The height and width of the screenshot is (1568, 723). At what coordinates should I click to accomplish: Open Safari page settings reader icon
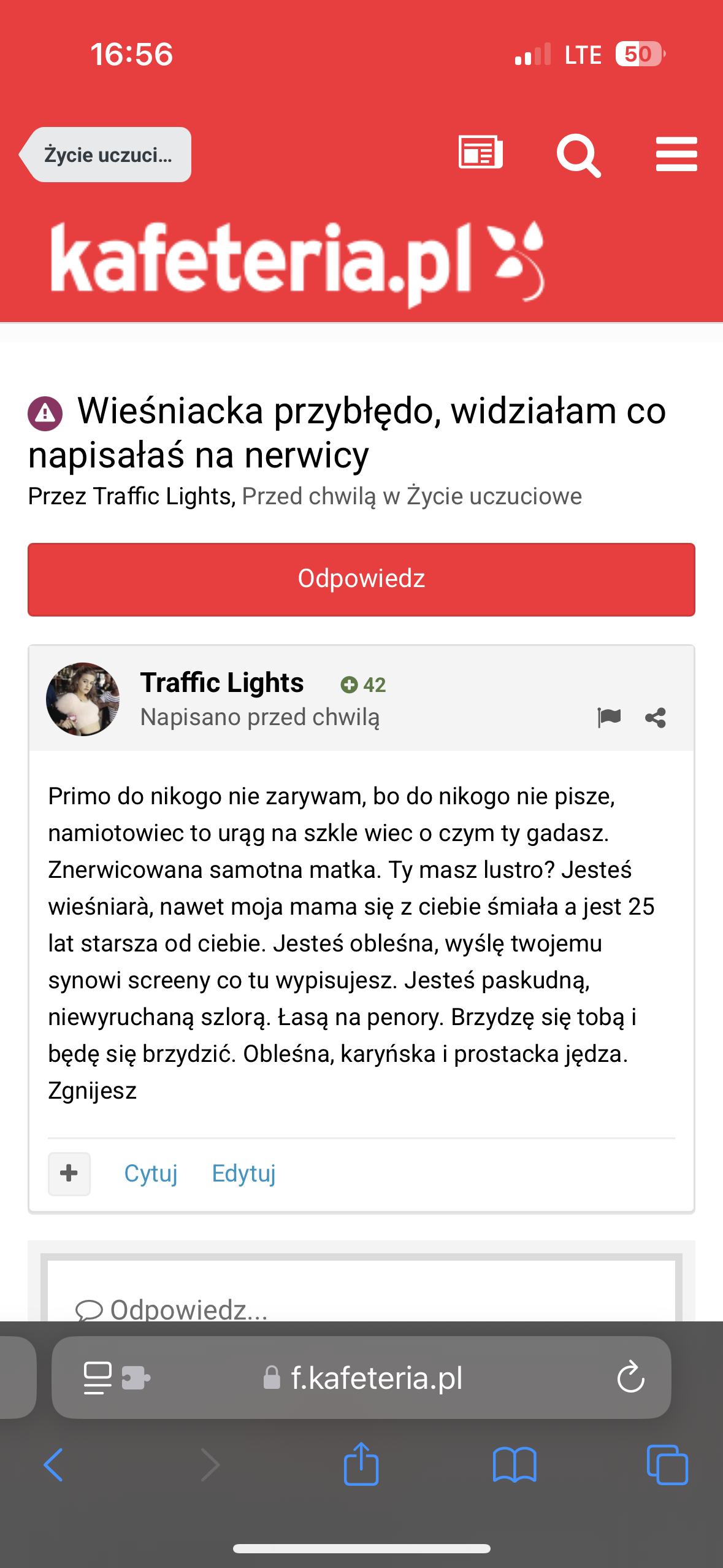click(98, 1378)
